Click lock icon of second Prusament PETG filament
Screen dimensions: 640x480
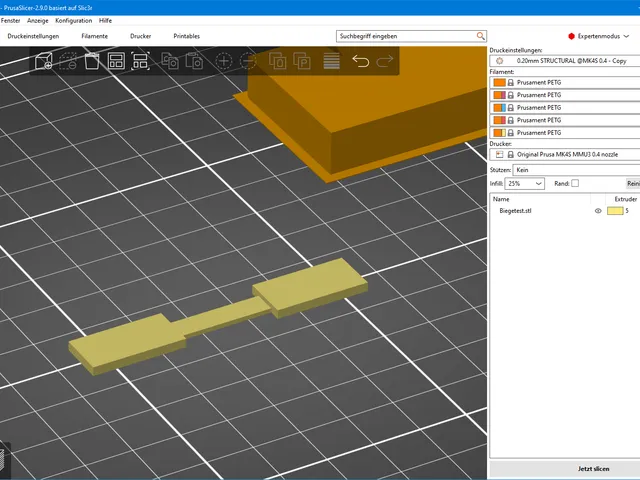tap(511, 95)
